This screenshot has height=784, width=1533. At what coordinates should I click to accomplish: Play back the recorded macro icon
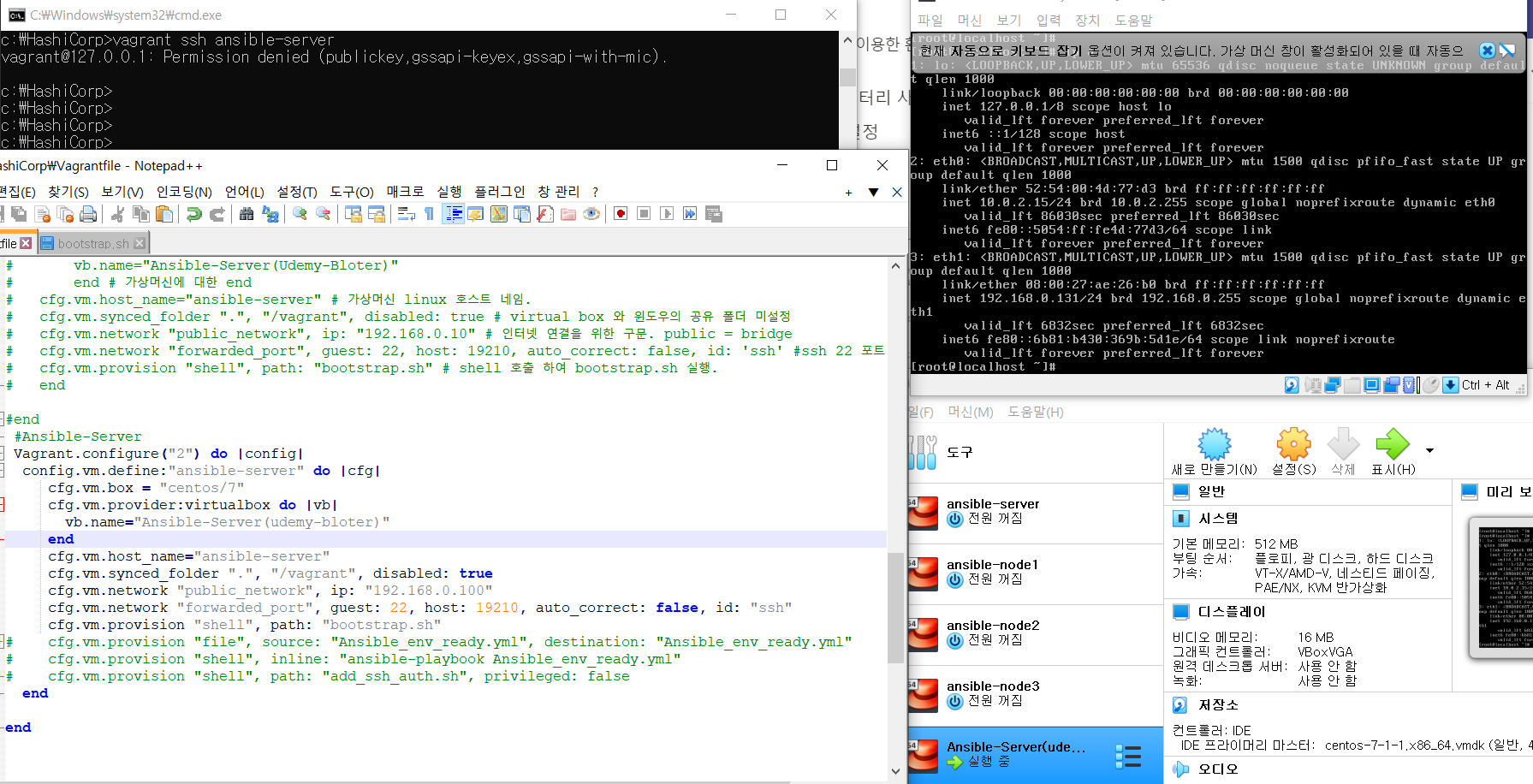click(x=667, y=214)
